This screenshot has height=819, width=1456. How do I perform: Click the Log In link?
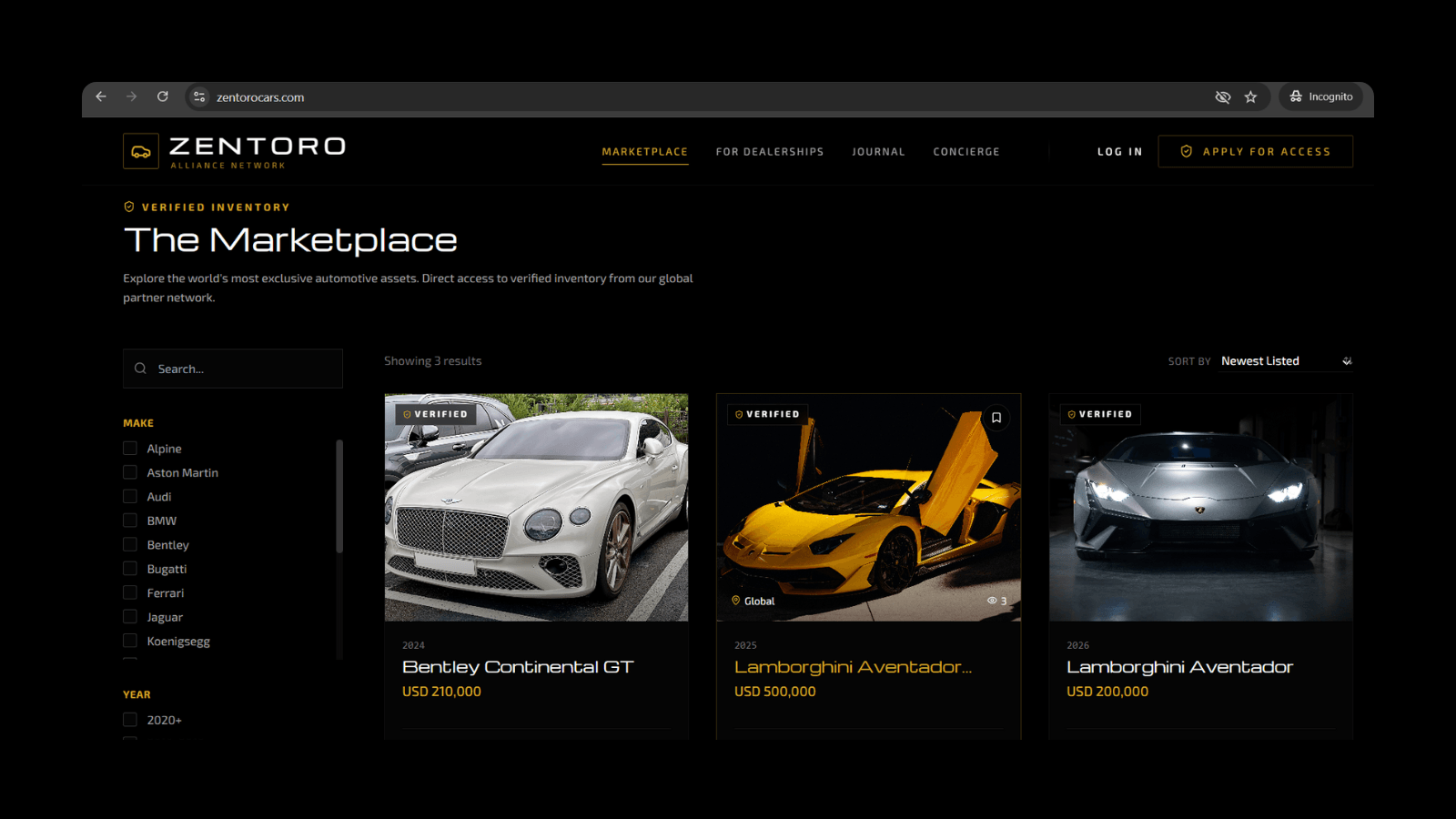[1119, 152]
